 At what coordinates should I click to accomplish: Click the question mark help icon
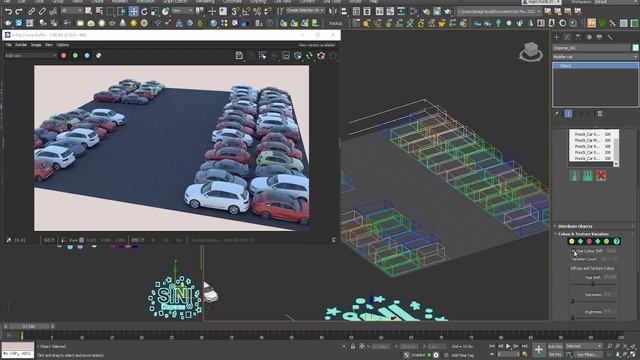tap(616, 242)
